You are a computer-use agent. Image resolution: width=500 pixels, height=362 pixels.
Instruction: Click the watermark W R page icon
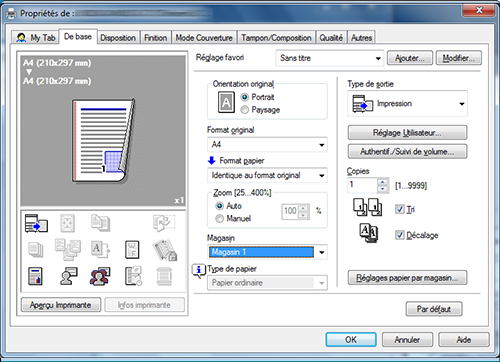(x=132, y=250)
